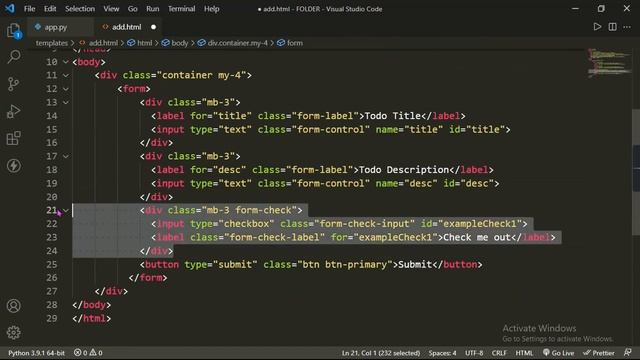Open the lightning bolt extension view
This screenshot has height=360, width=640.
pyautogui.click(x=13, y=165)
